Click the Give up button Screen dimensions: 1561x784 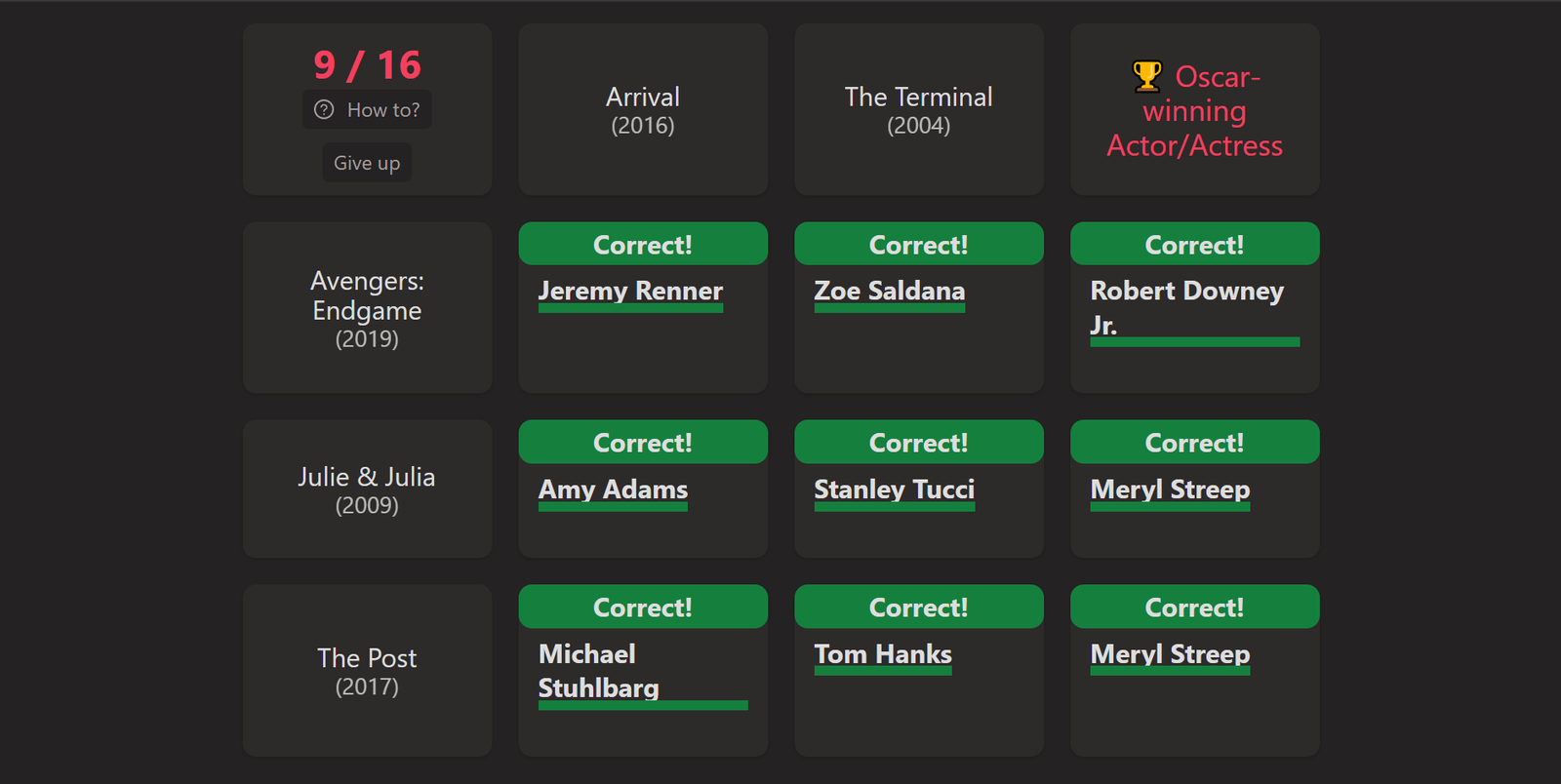[x=367, y=163]
